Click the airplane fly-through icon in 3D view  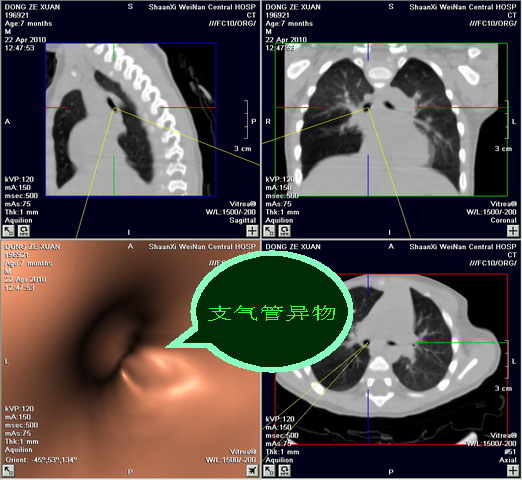(x=252, y=470)
